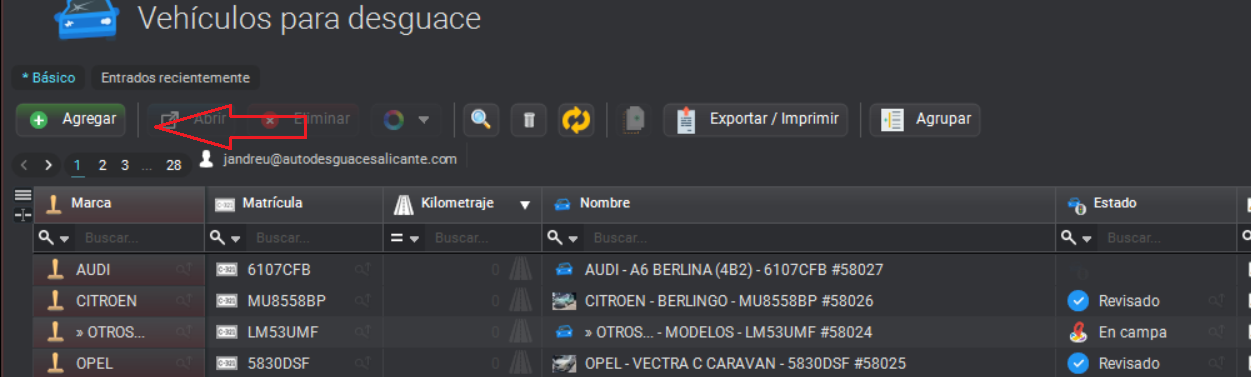Click the Kilometraje Buscar filter field
Image resolution: width=1251 pixels, height=377 pixels.
tap(483, 238)
